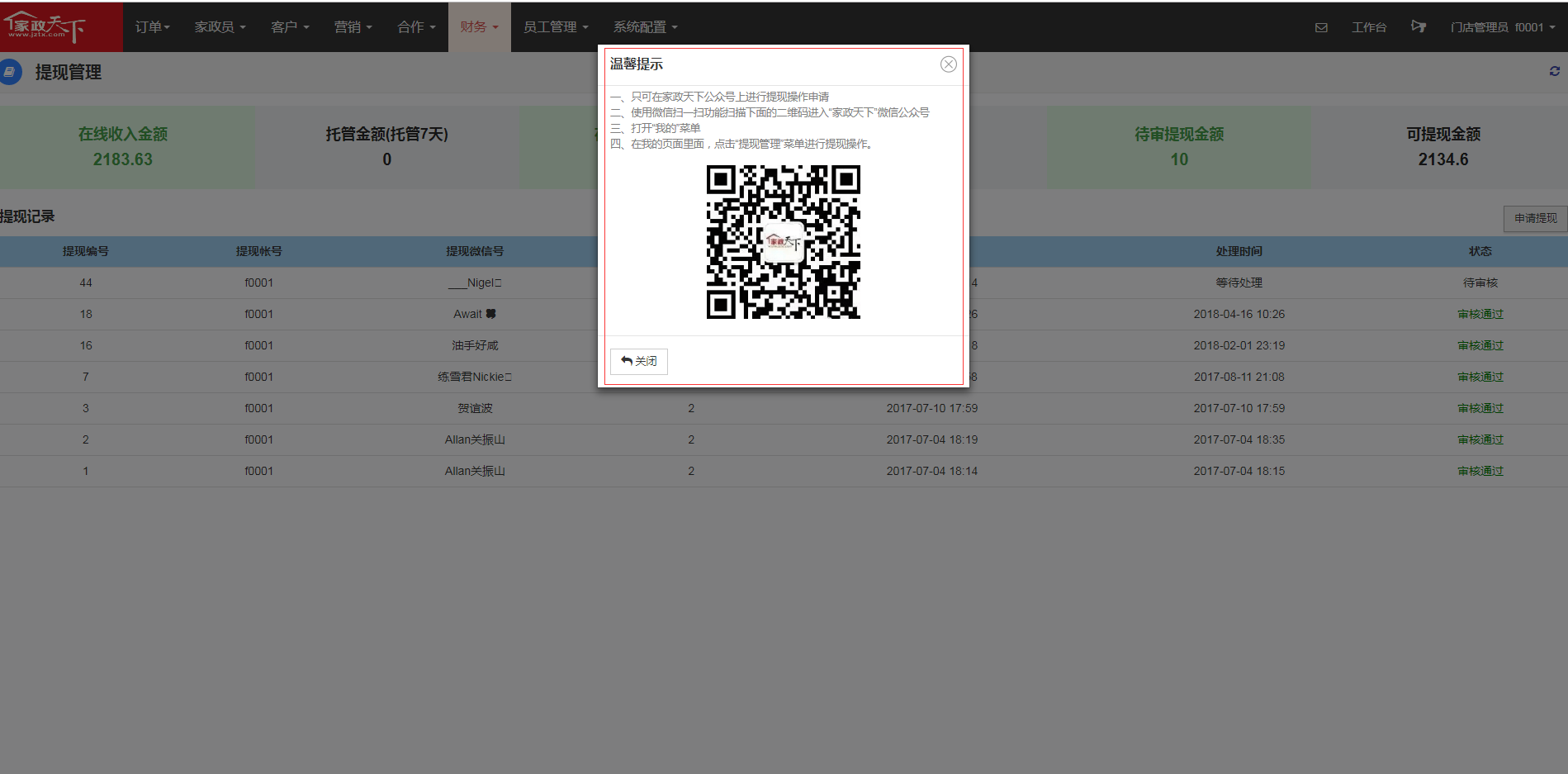Go to 工作台
Image resolution: width=1568 pixels, height=774 pixels.
(1369, 27)
